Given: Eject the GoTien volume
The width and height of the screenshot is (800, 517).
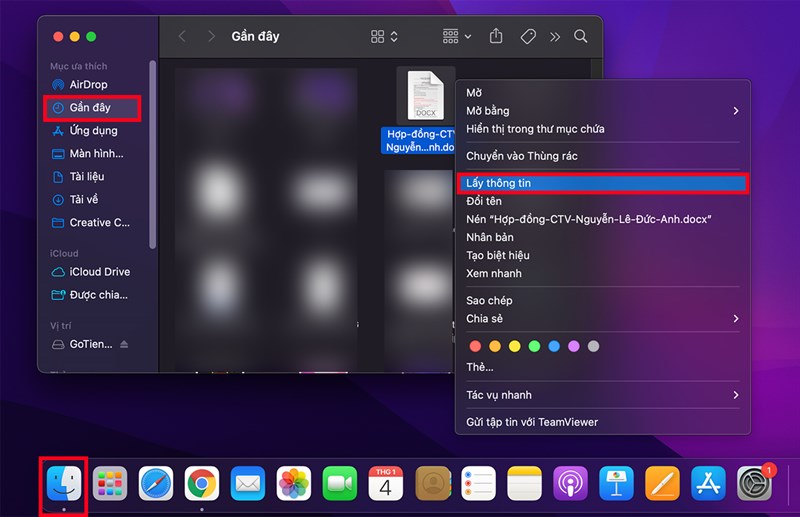Looking at the screenshot, I should pyautogui.click(x=124, y=344).
